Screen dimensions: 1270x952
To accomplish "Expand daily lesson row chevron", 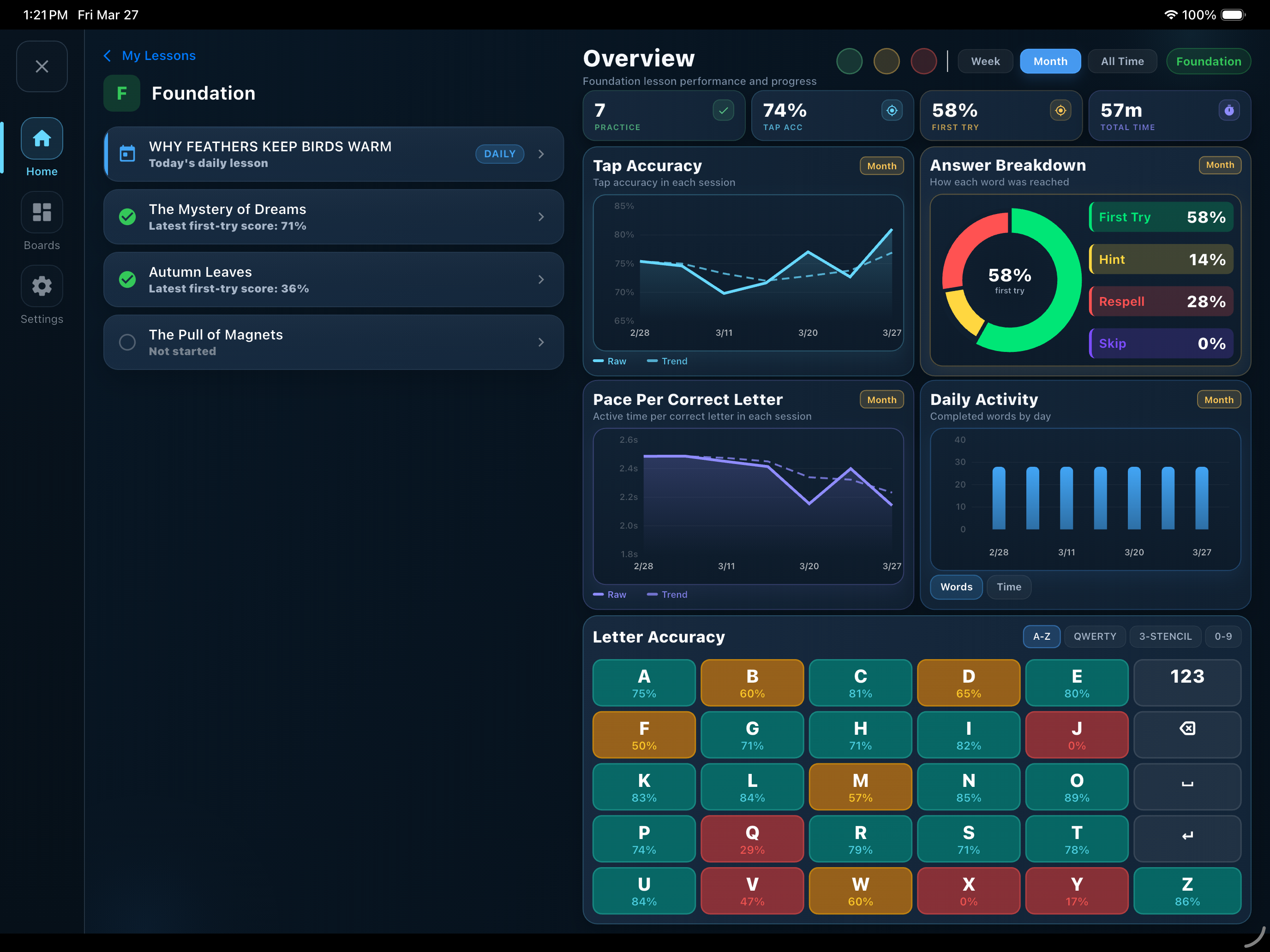I will tap(541, 154).
